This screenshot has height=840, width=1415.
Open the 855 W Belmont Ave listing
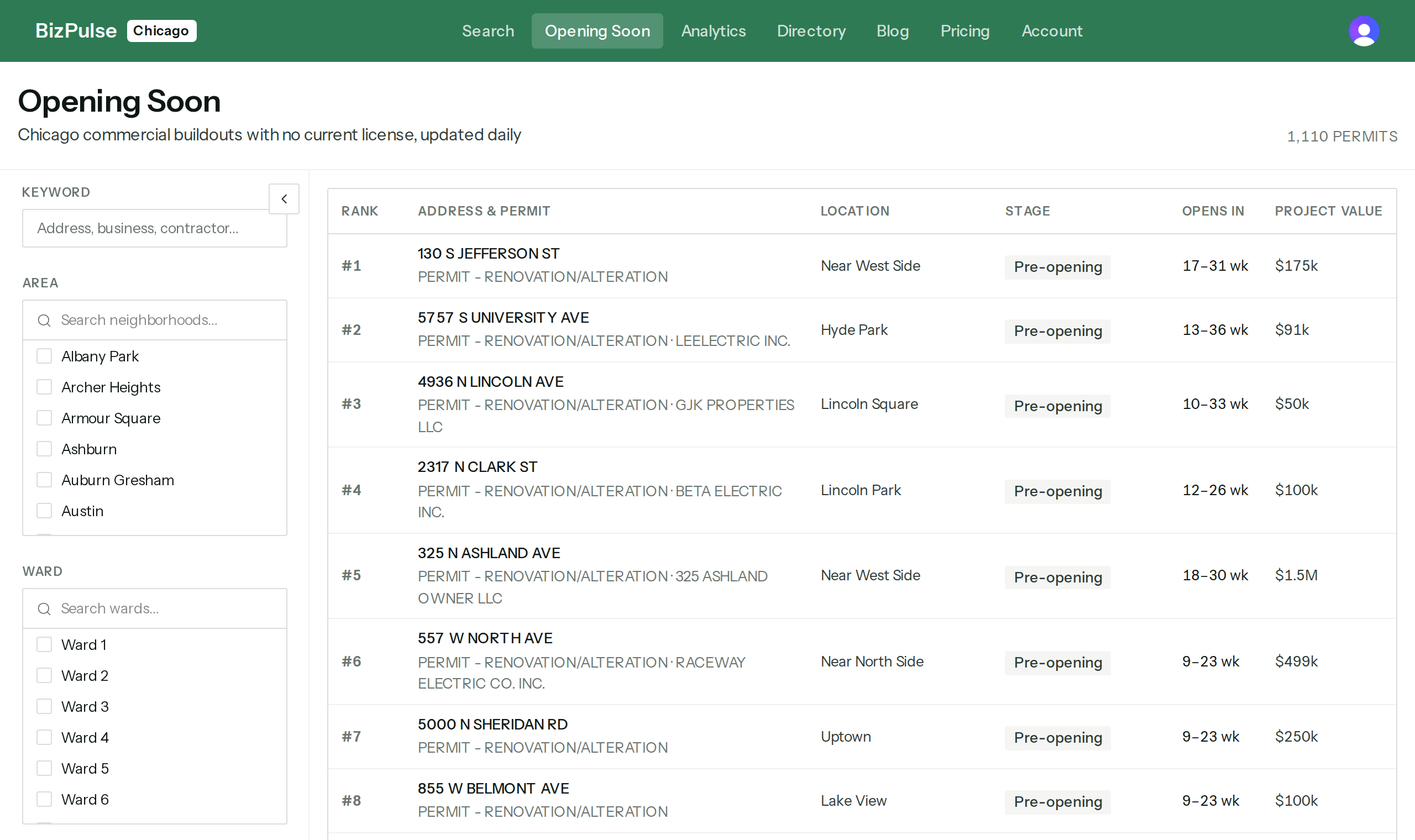click(x=494, y=789)
